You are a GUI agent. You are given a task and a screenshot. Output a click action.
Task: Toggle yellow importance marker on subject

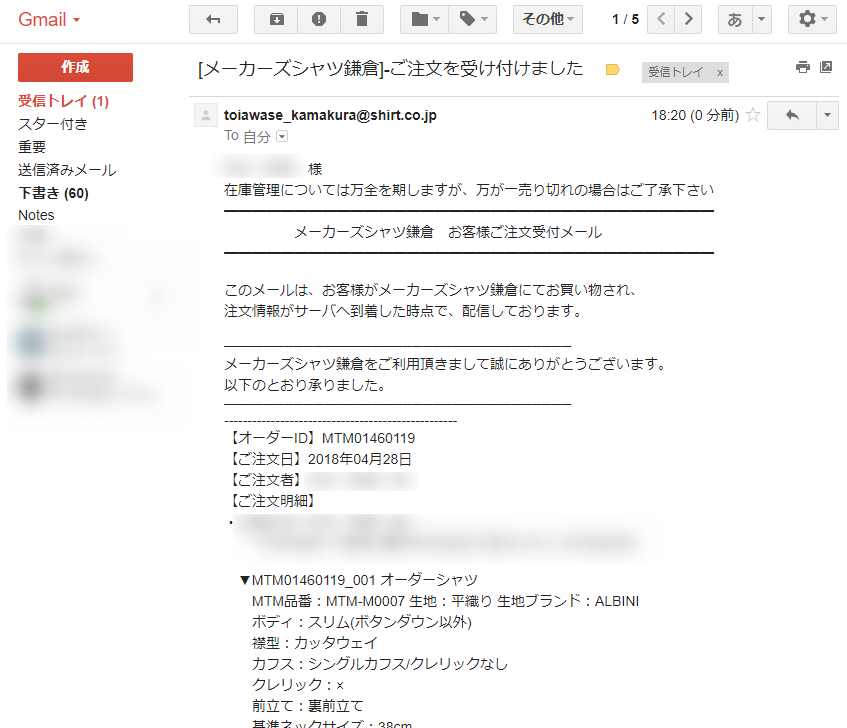(613, 70)
